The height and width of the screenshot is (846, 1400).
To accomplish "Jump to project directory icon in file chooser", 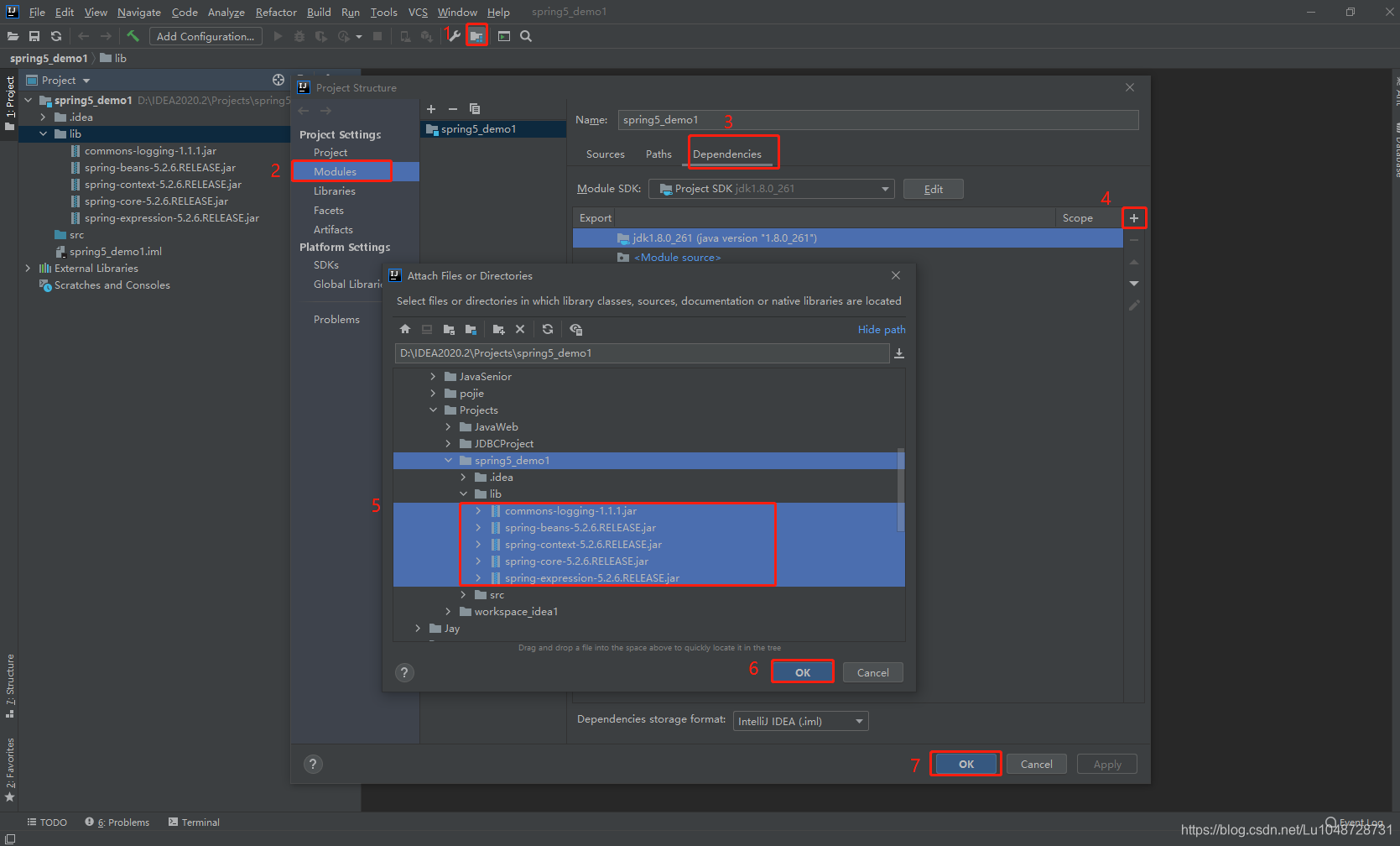I will pyautogui.click(x=449, y=329).
